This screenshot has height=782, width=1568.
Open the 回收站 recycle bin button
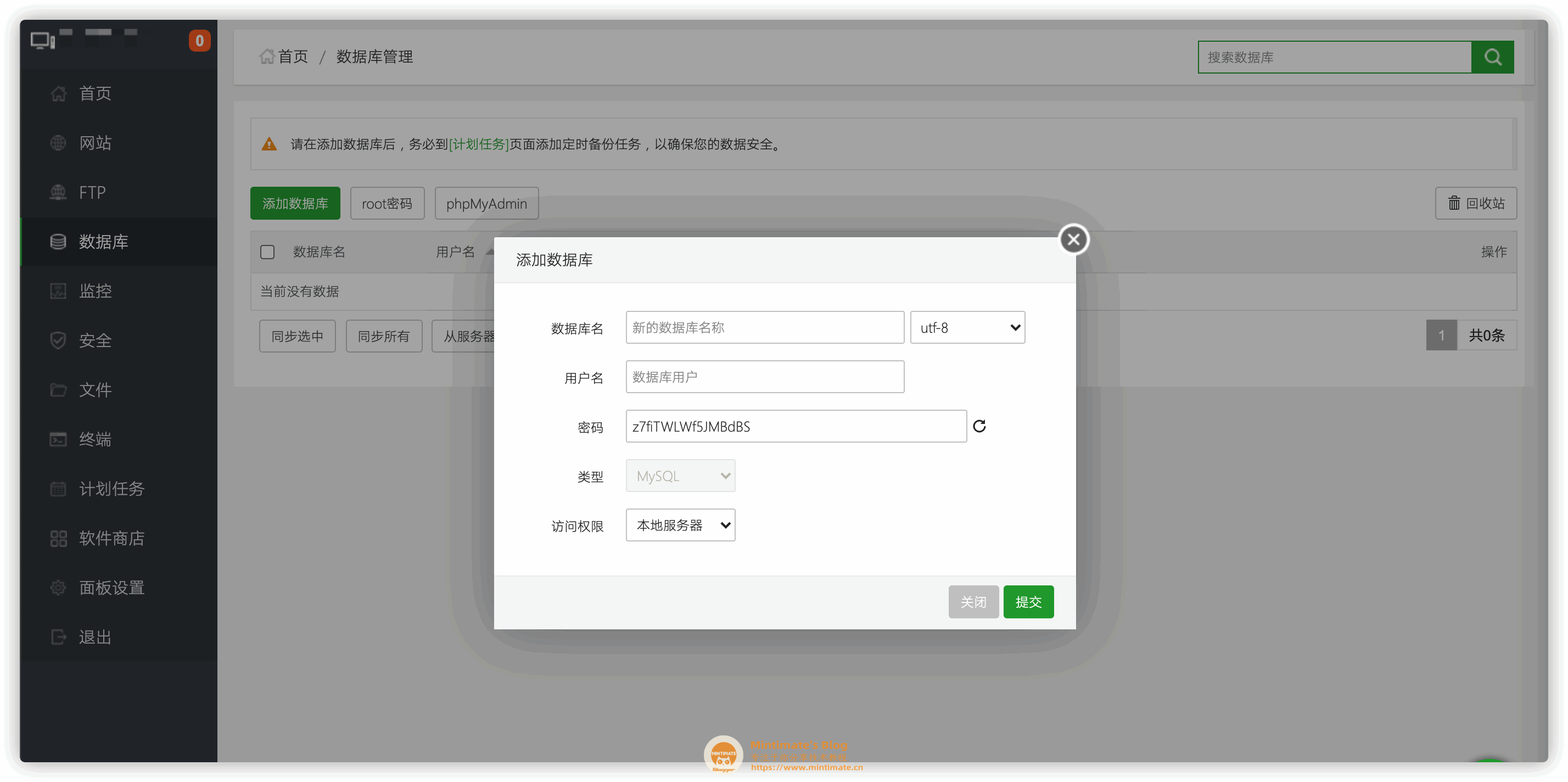click(x=1476, y=203)
